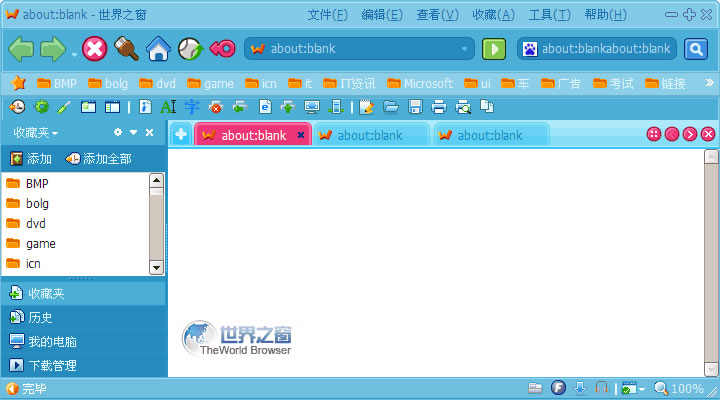Close the active about:blank tab
This screenshot has height=400, width=720.
tap(301, 135)
